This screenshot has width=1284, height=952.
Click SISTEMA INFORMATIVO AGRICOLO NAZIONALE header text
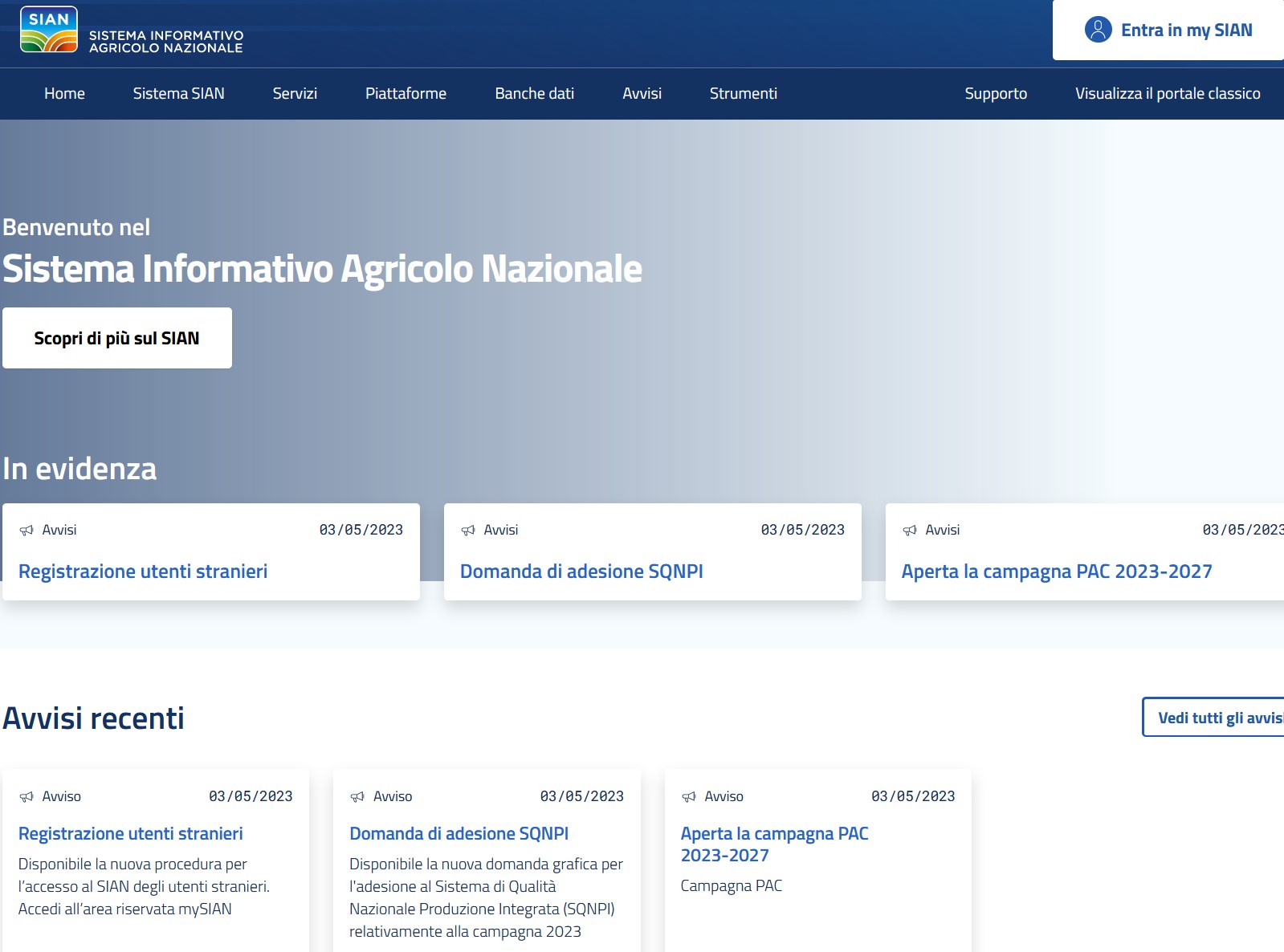point(166,42)
